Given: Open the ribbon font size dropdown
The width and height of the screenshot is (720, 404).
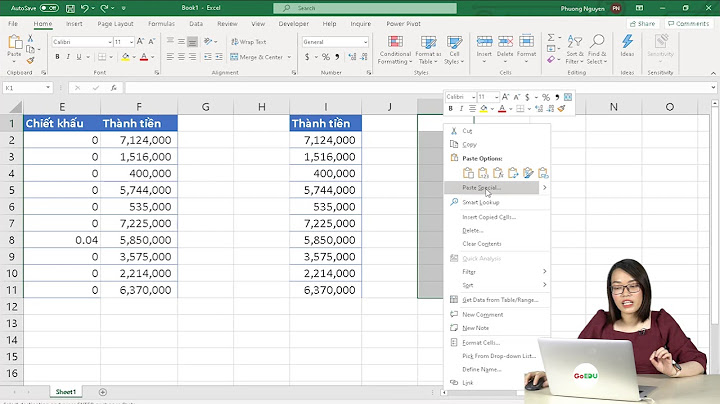Looking at the screenshot, I should (131, 42).
